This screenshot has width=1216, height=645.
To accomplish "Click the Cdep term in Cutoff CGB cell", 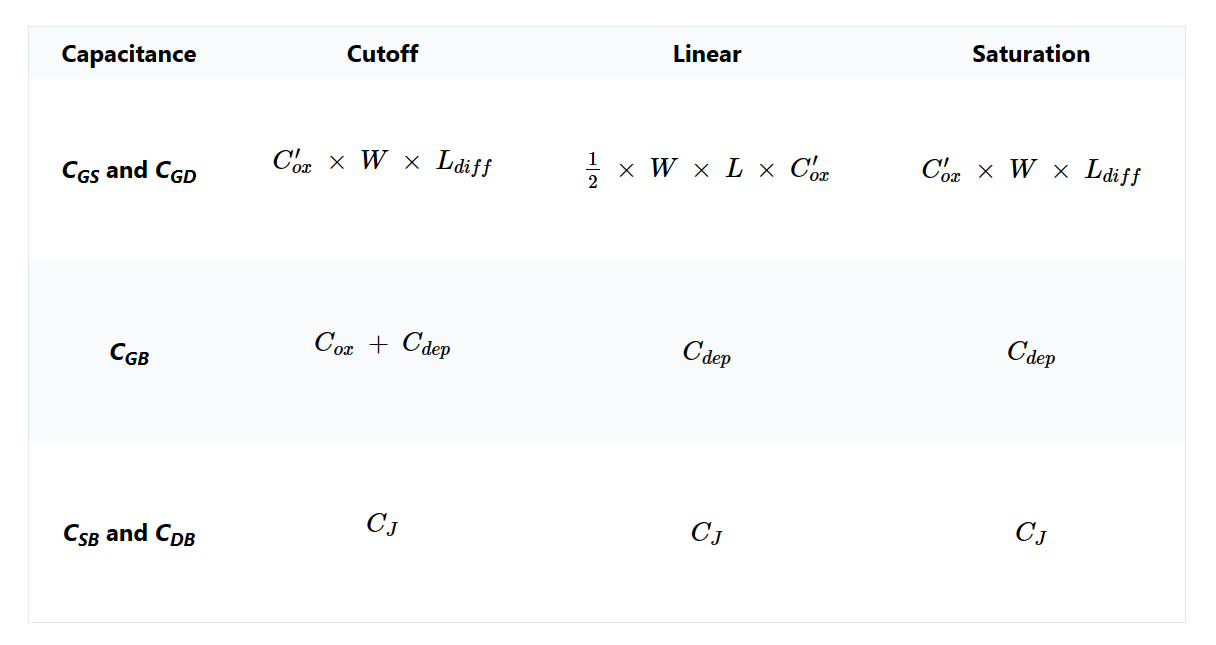I will [x=427, y=345].
